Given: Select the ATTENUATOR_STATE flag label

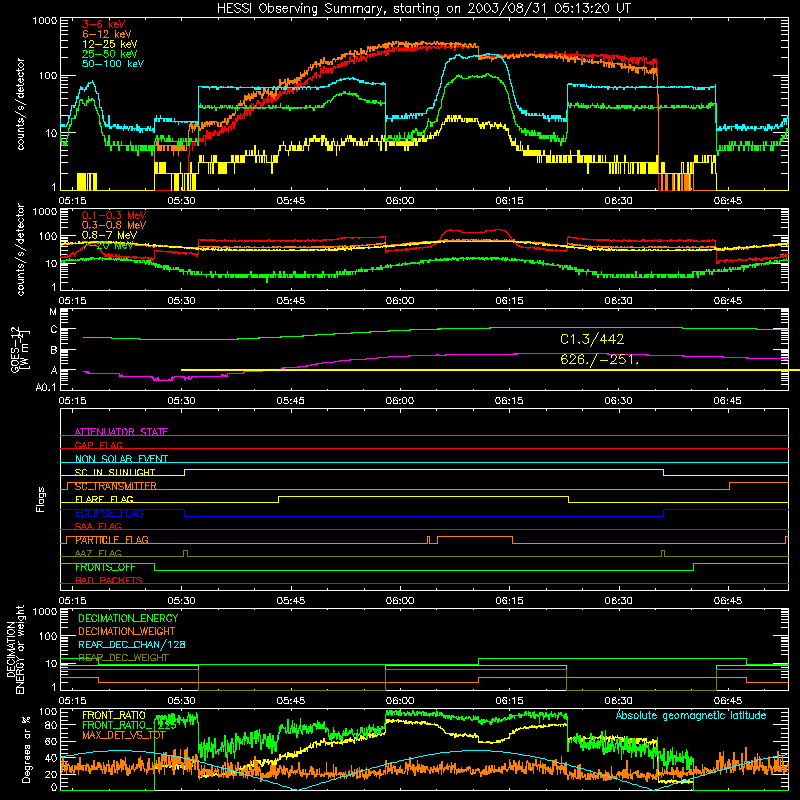Looking at the screenshot, I should pos(121,432).
